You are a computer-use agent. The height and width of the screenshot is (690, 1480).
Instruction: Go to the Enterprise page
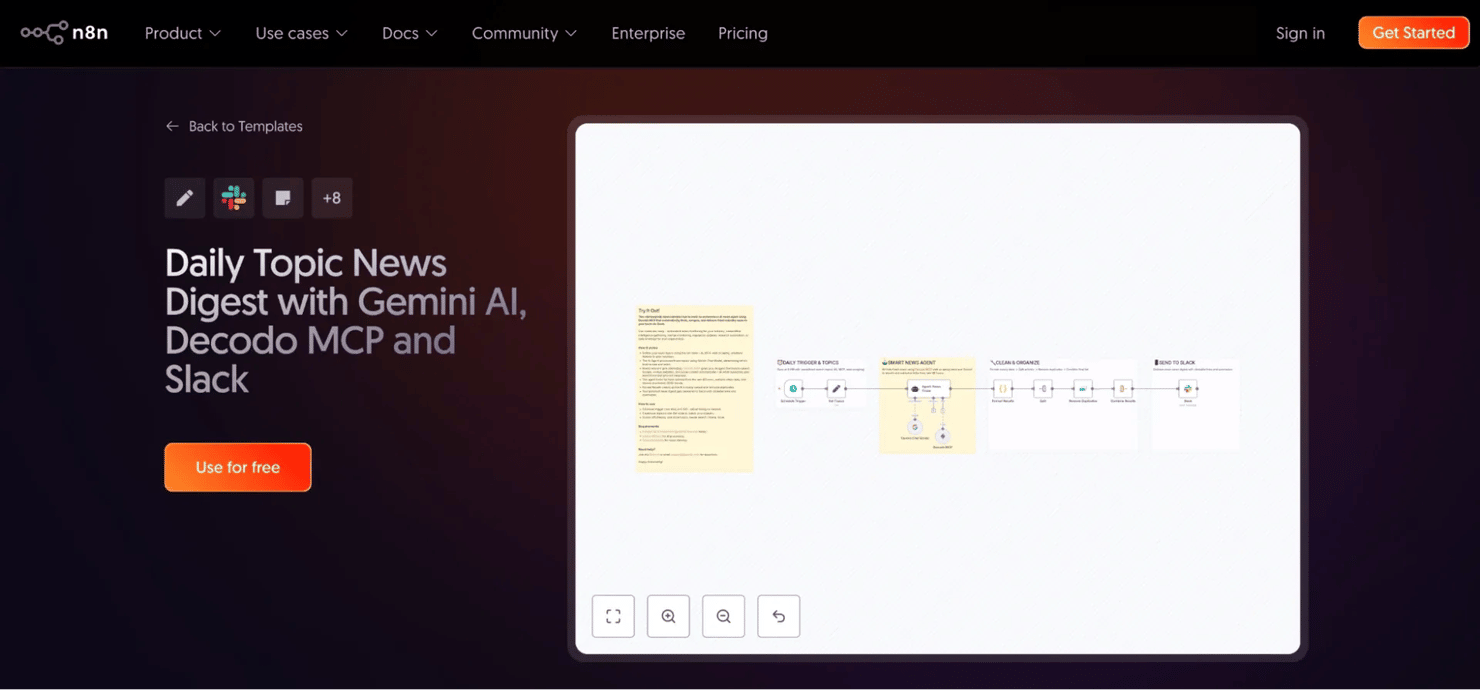[x=648, y=33]
